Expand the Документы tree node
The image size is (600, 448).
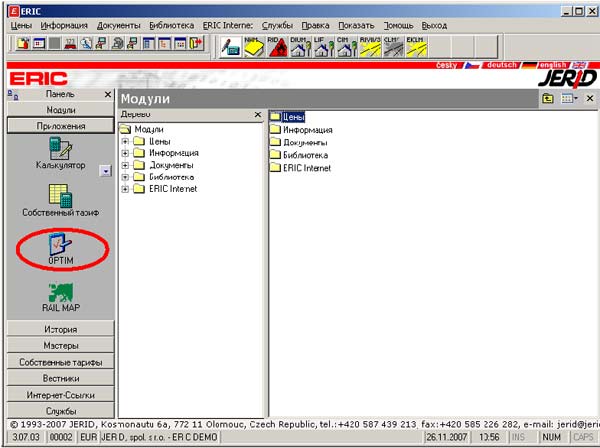(x=125, y=165)
